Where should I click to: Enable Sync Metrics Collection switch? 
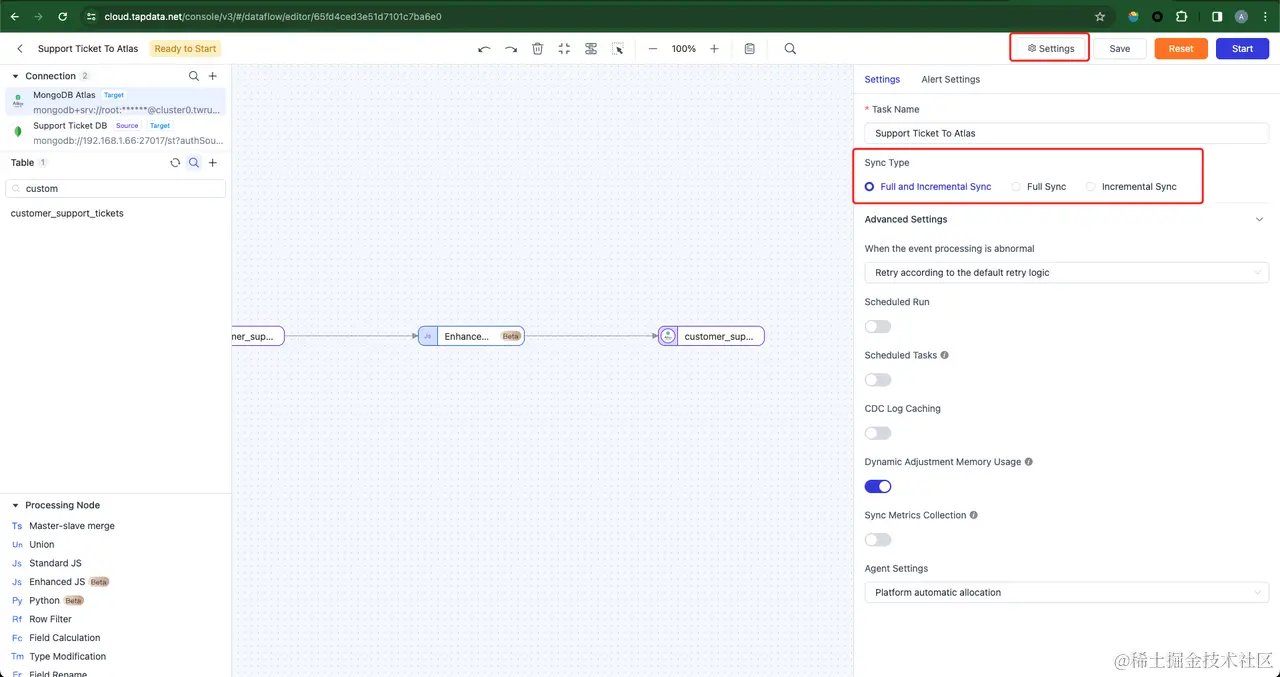pyautogui.click(x=878, y=540)
